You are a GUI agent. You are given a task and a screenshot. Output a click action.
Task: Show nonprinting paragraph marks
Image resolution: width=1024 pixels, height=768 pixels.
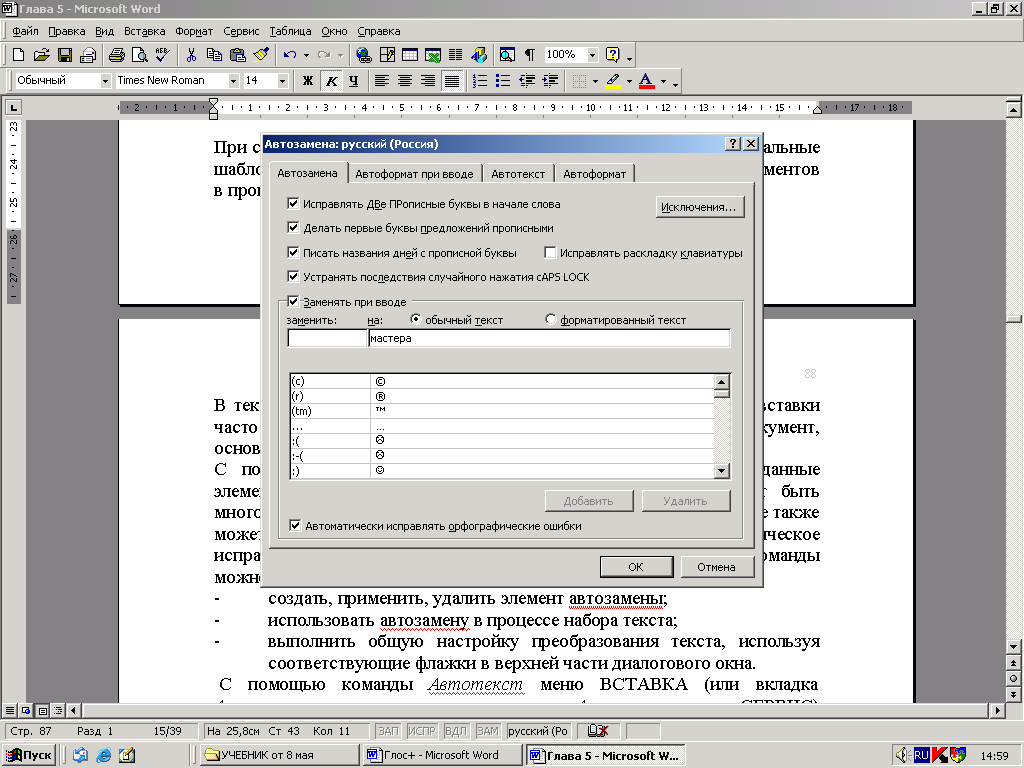(x=530, y=55)
